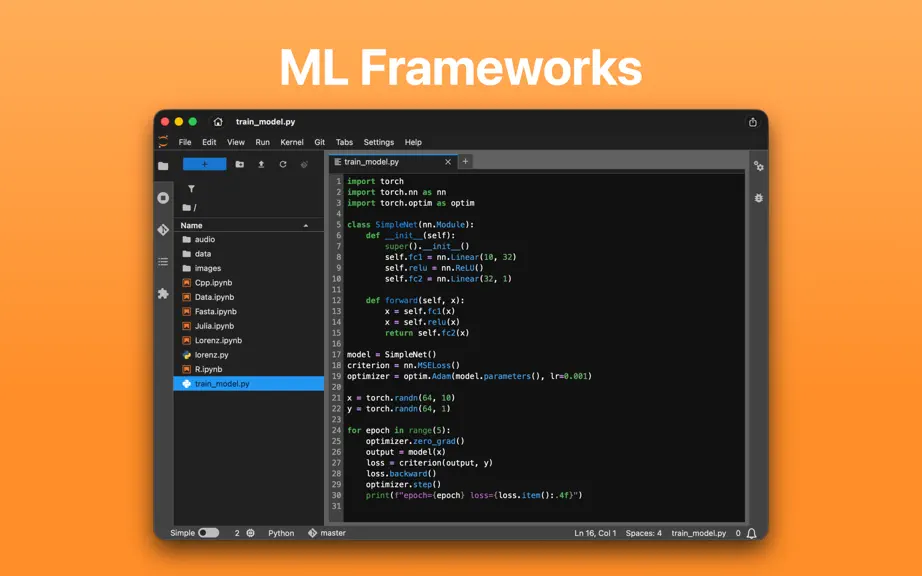
Task: Select Data.ipynb notebook file
Action: coord(248,297)
